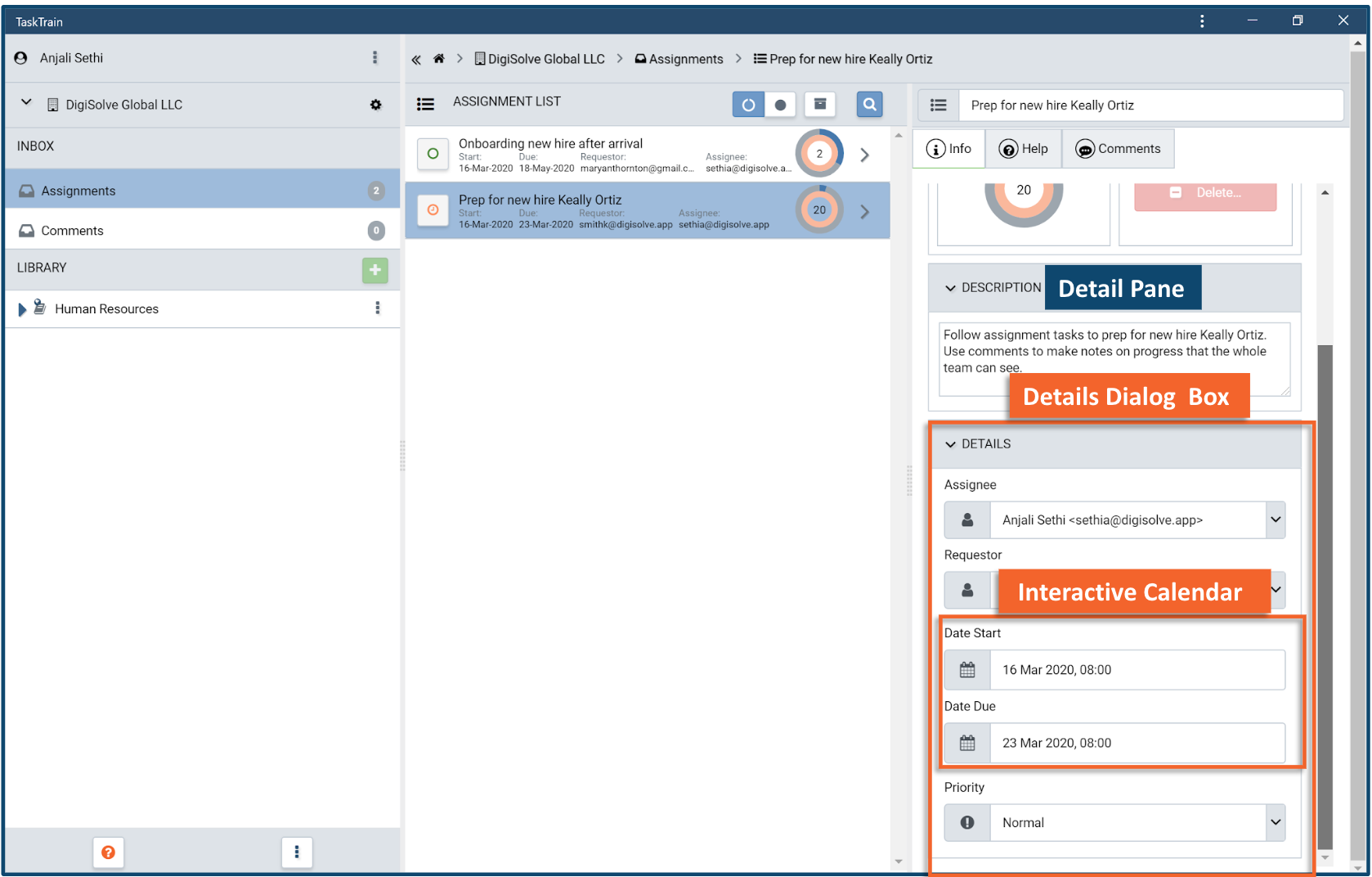Image resolution: width=1372 pixels, height=877 pixels.
Task: Click the Date Due calendar icon
Action: [967, 743]
